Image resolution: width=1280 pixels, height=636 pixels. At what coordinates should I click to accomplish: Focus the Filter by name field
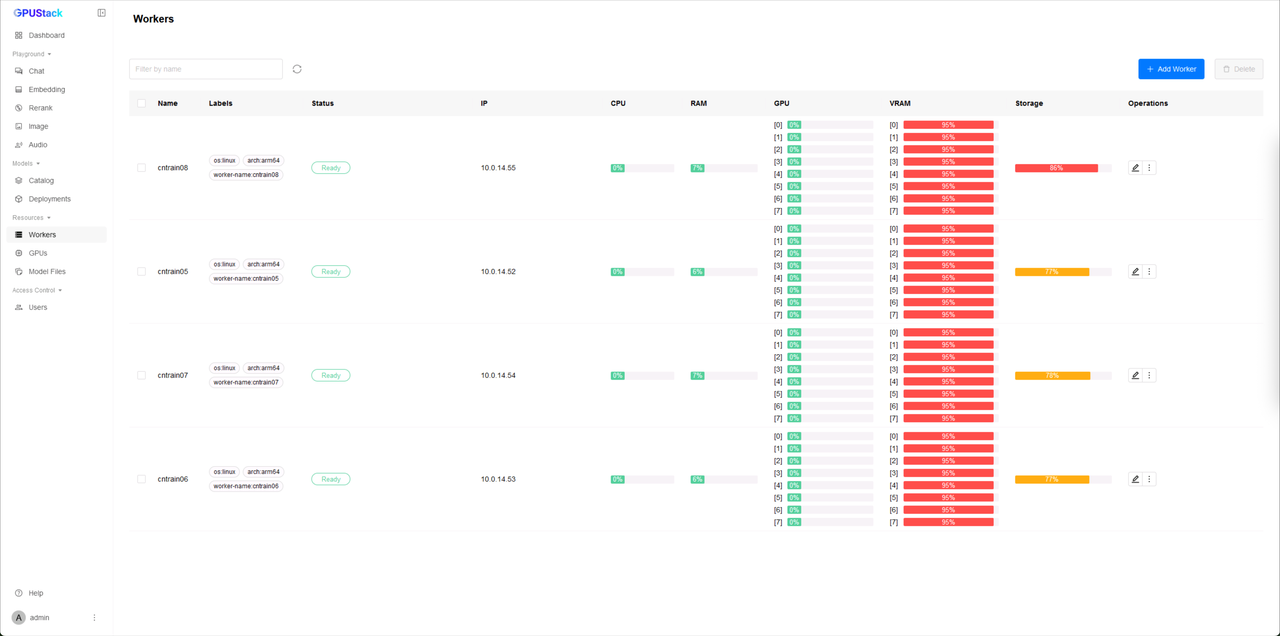click(206, 69)
